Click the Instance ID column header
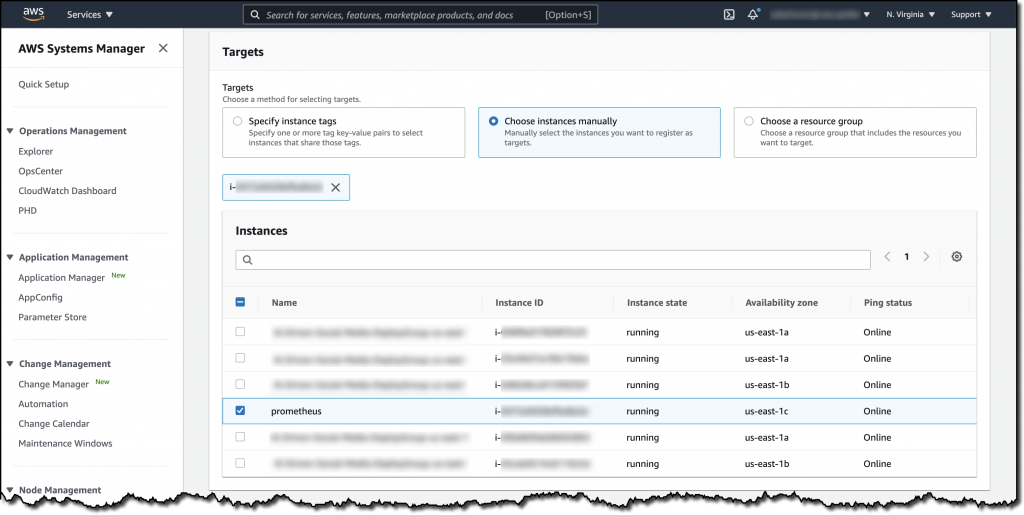Screen dimensions: 1024x515 click(x=519, y=302)
